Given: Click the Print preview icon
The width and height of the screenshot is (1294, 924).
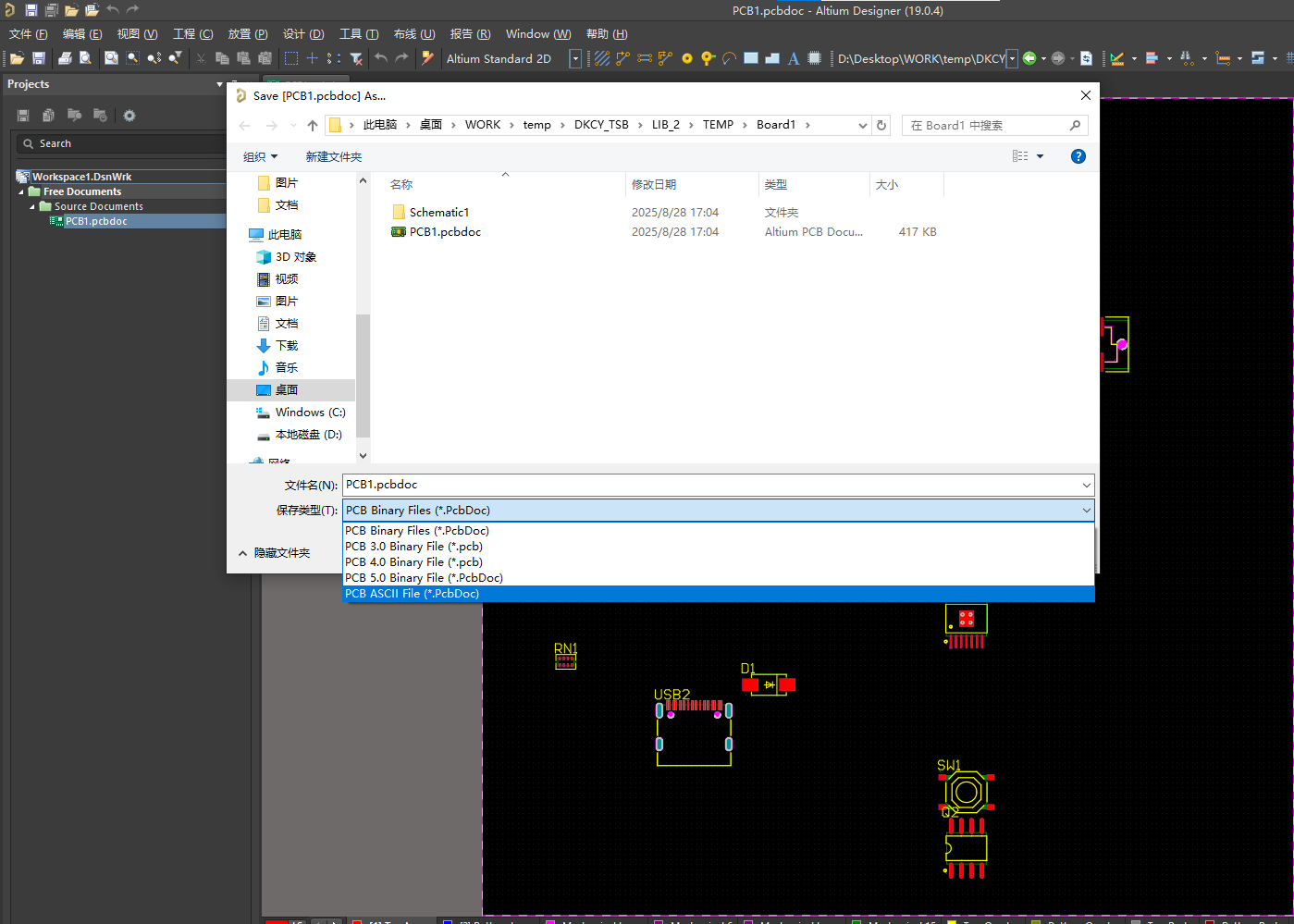Looking at the screenshot, I should point(85,58).
